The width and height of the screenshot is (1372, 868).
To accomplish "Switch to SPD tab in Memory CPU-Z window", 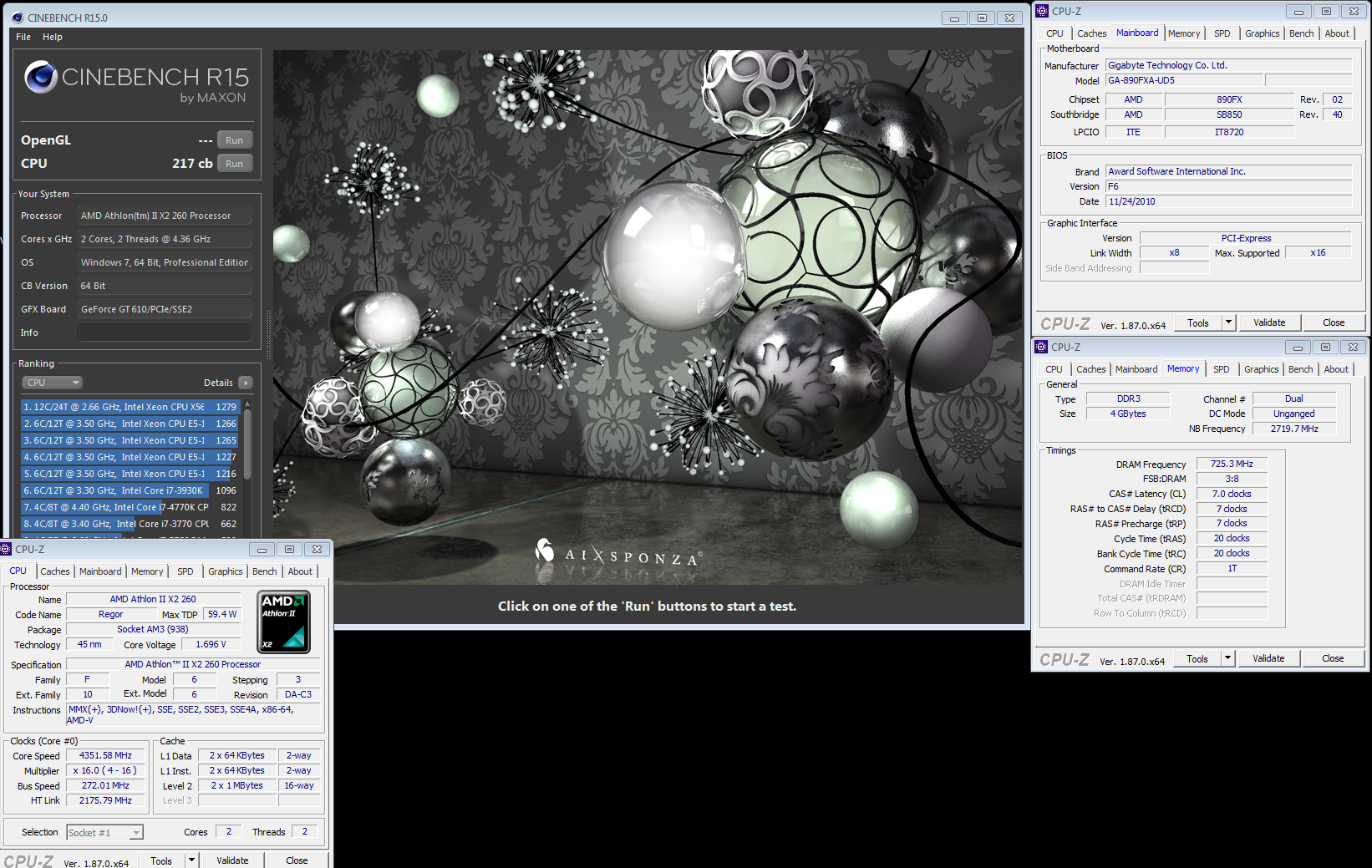I will [1221, 369].
